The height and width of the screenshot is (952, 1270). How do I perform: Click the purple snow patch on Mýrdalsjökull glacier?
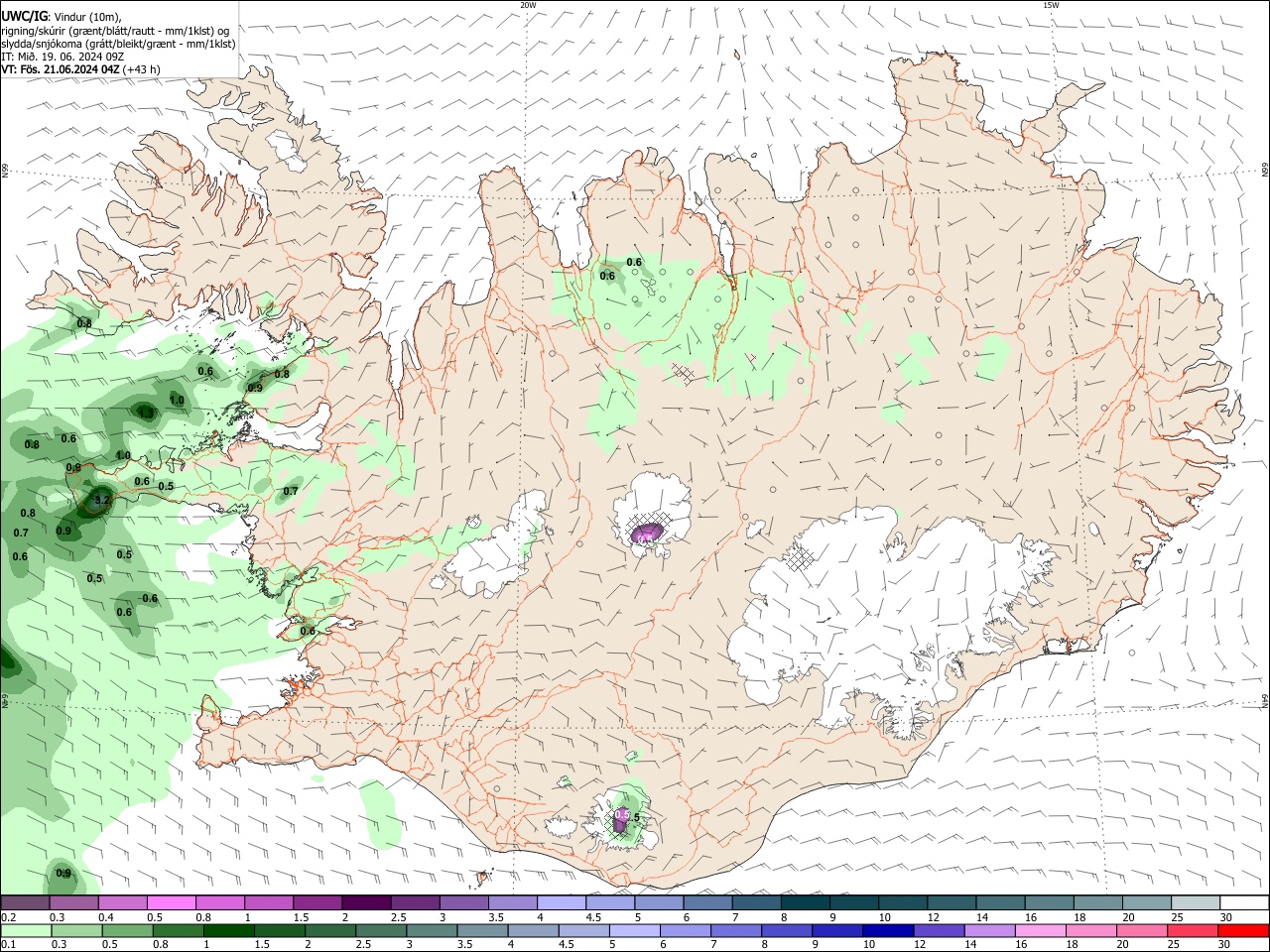622,821
